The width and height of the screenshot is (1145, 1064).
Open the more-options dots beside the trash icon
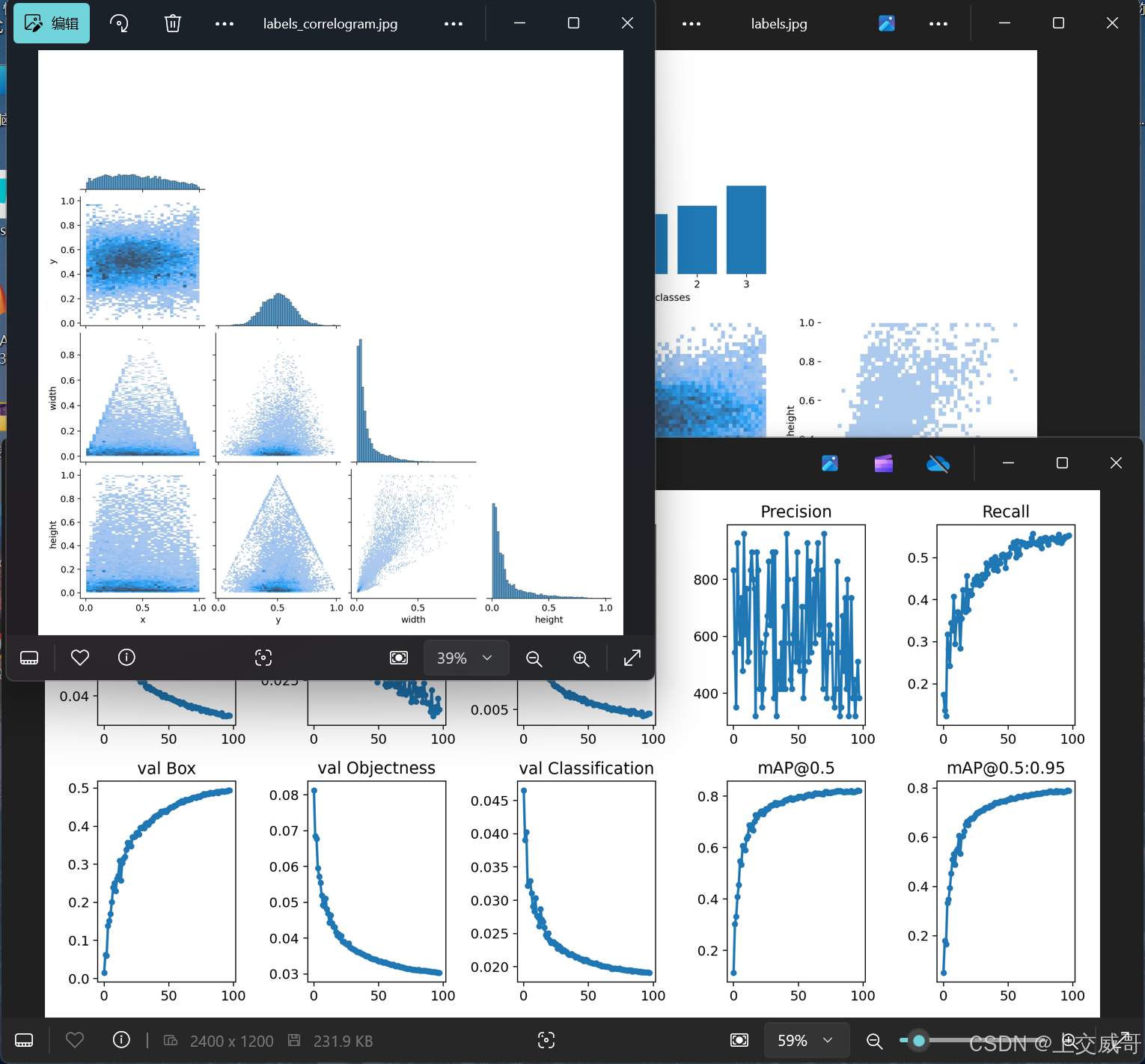225,24
